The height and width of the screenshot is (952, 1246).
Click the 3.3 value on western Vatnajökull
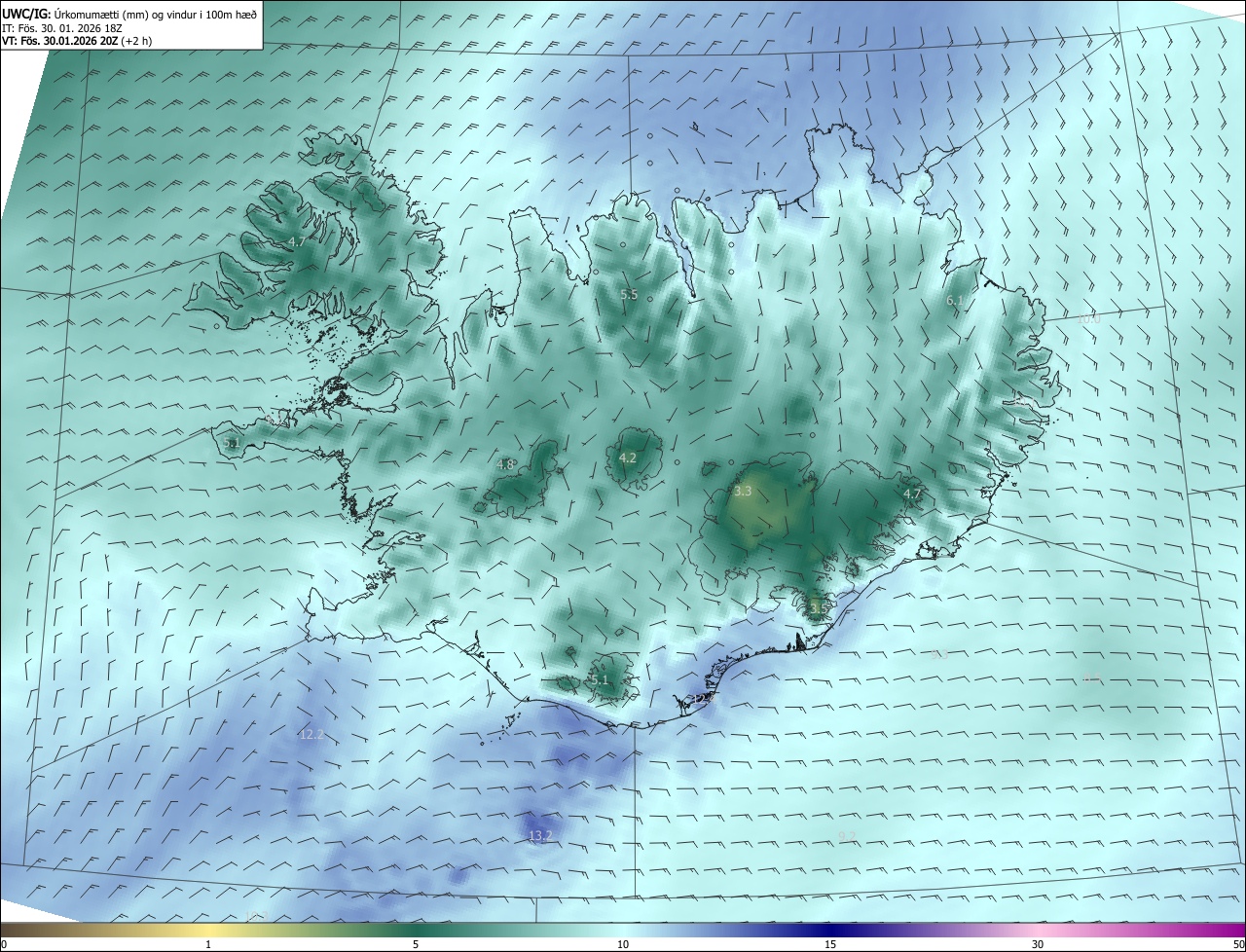click(x=743, y=492)
